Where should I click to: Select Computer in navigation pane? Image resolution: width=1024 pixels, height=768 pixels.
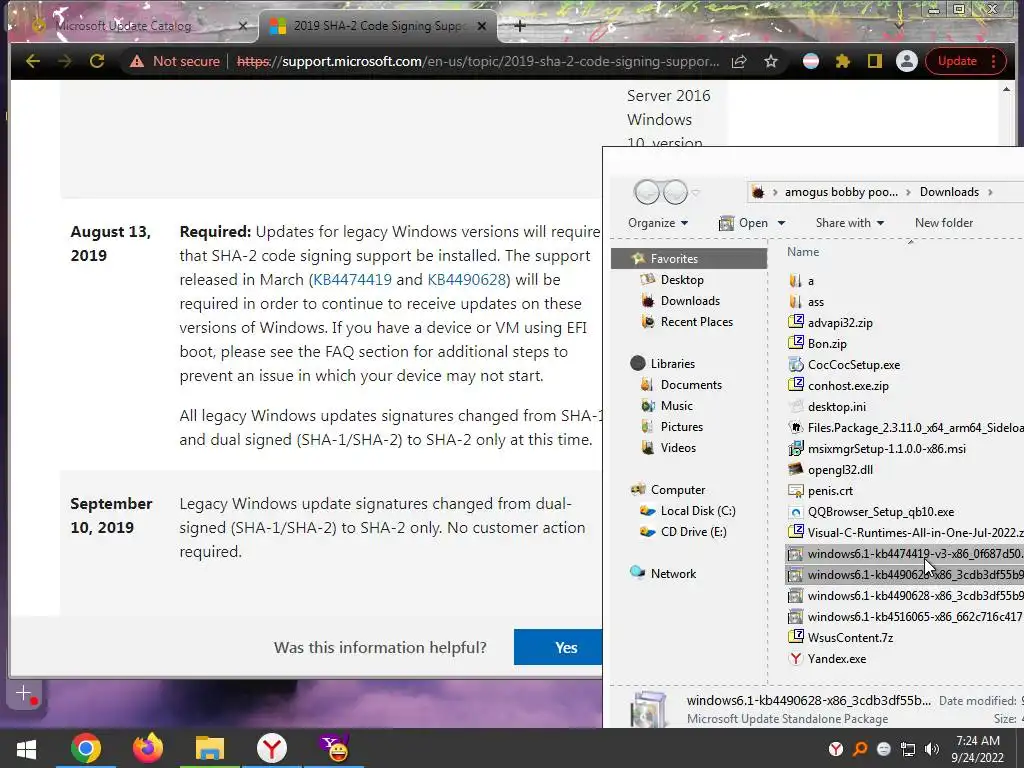678,490
